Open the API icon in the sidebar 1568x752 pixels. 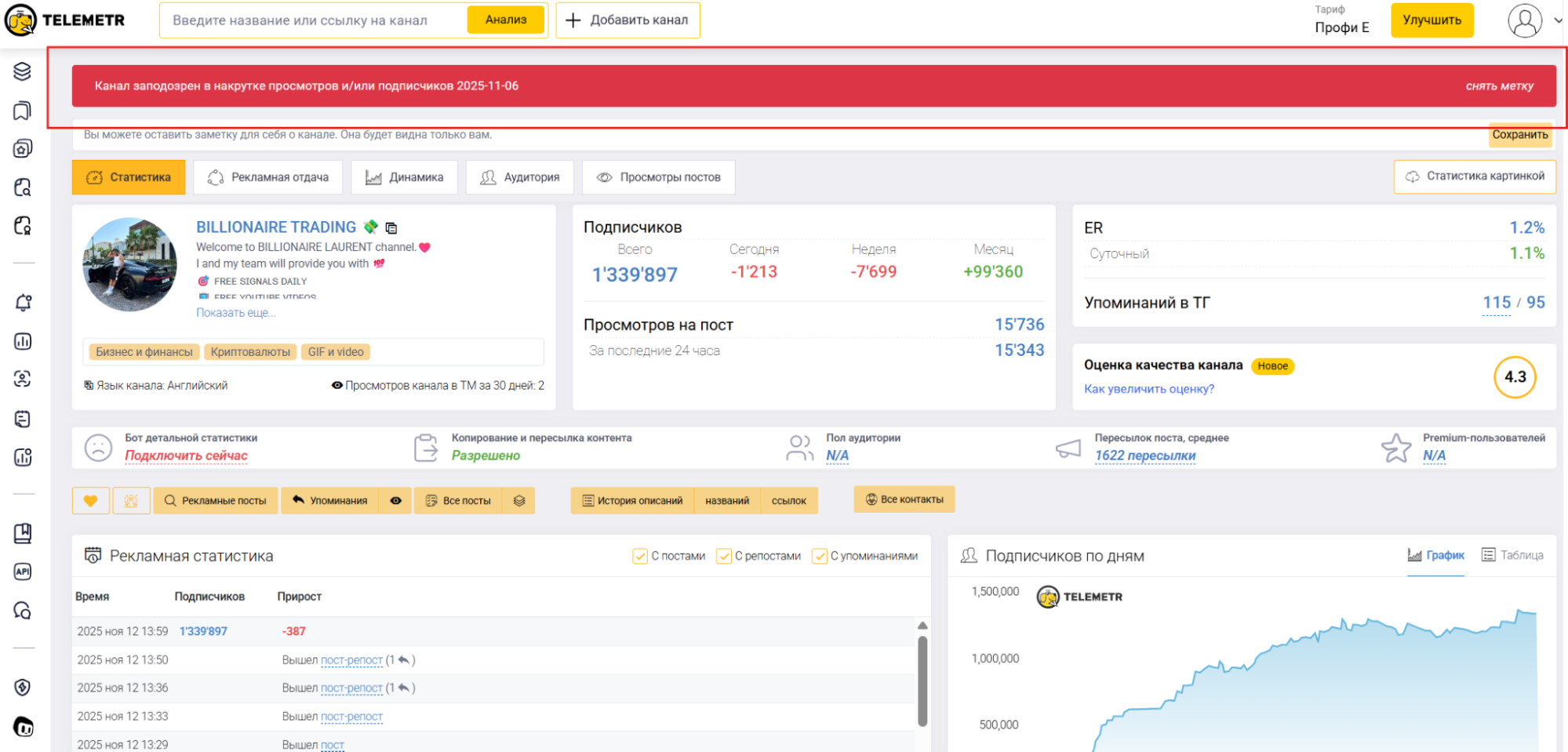[23, 572]
